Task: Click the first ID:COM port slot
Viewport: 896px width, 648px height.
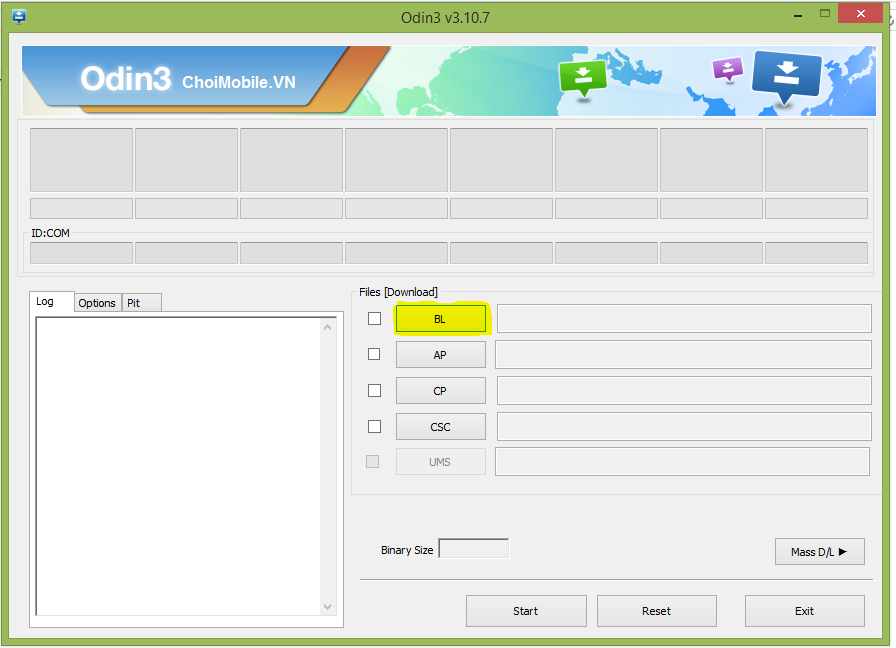Action: coord(81,253)
